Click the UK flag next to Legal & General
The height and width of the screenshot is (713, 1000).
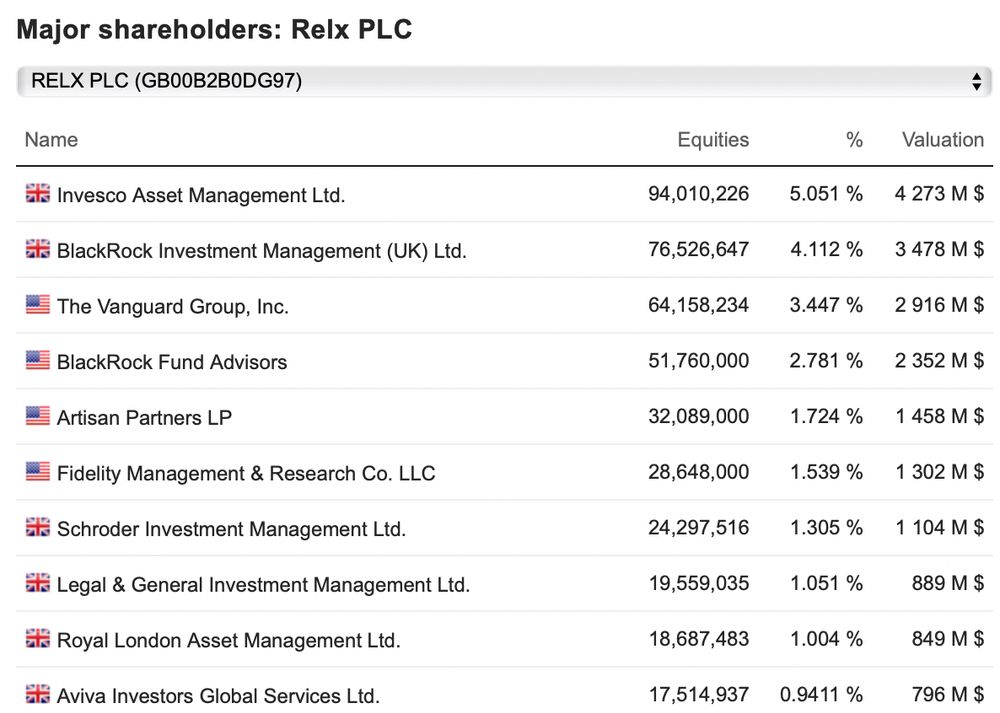coord(38,583)
